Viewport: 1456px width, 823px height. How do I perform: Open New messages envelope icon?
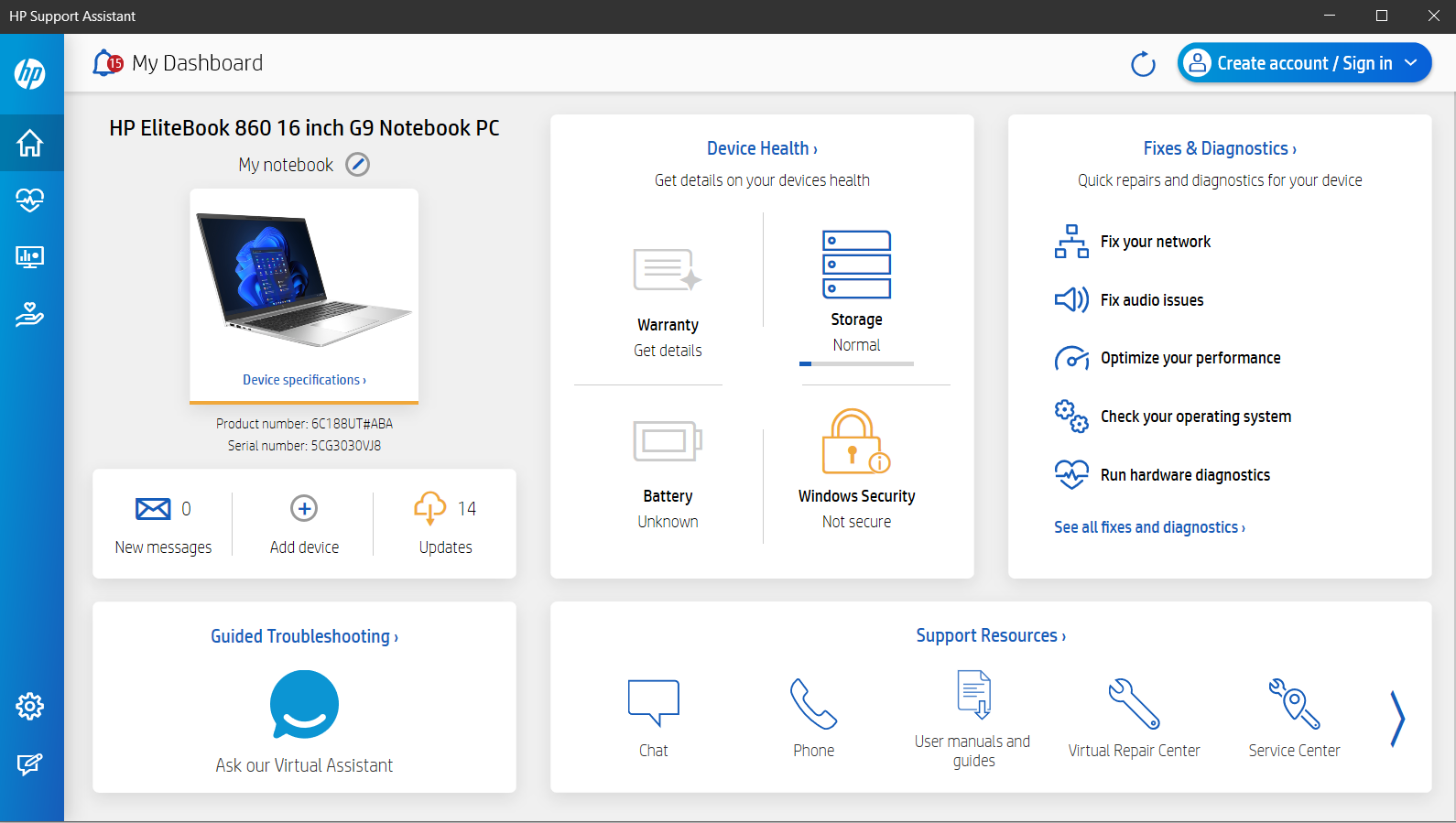click(153, 508)
